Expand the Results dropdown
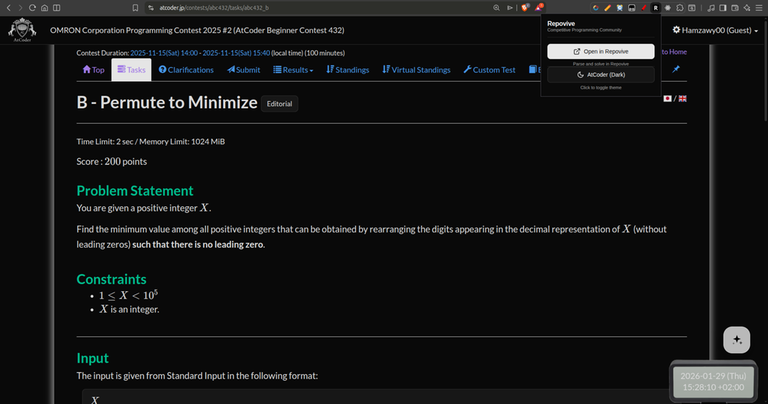Viewport: 768px width, 404px height. [293, 70]
